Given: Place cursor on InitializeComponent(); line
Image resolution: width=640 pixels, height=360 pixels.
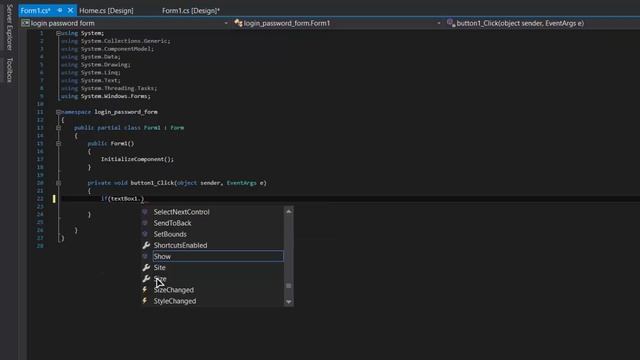Looking at the screenshot, I should coord(137,159).
